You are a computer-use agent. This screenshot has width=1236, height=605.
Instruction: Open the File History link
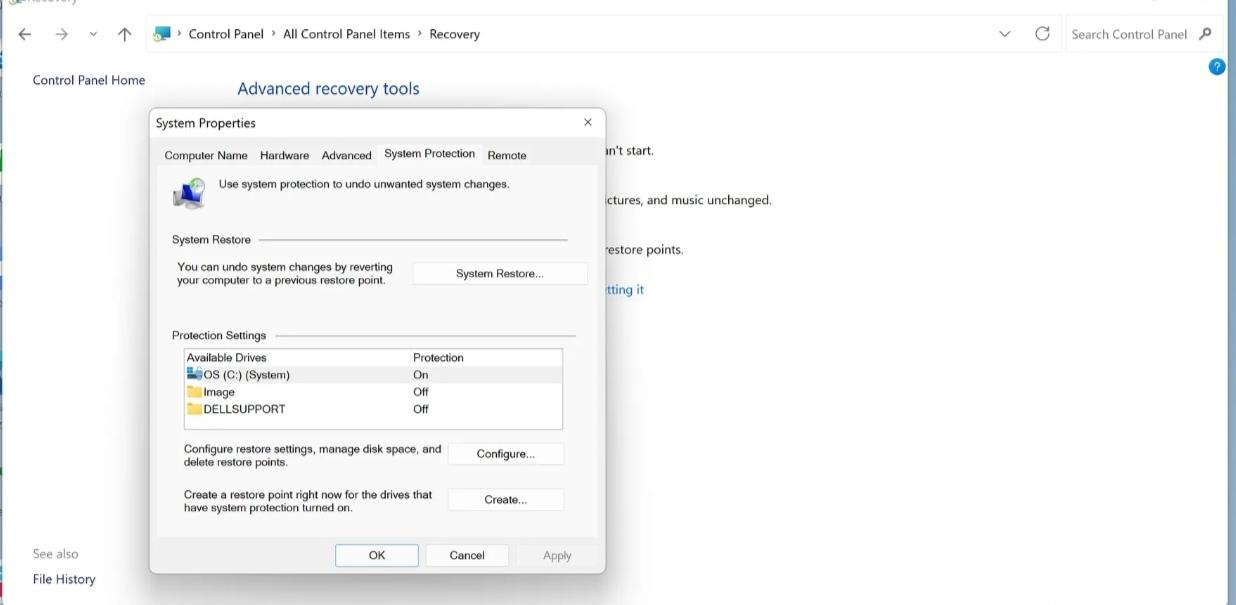tap(64, 579)
